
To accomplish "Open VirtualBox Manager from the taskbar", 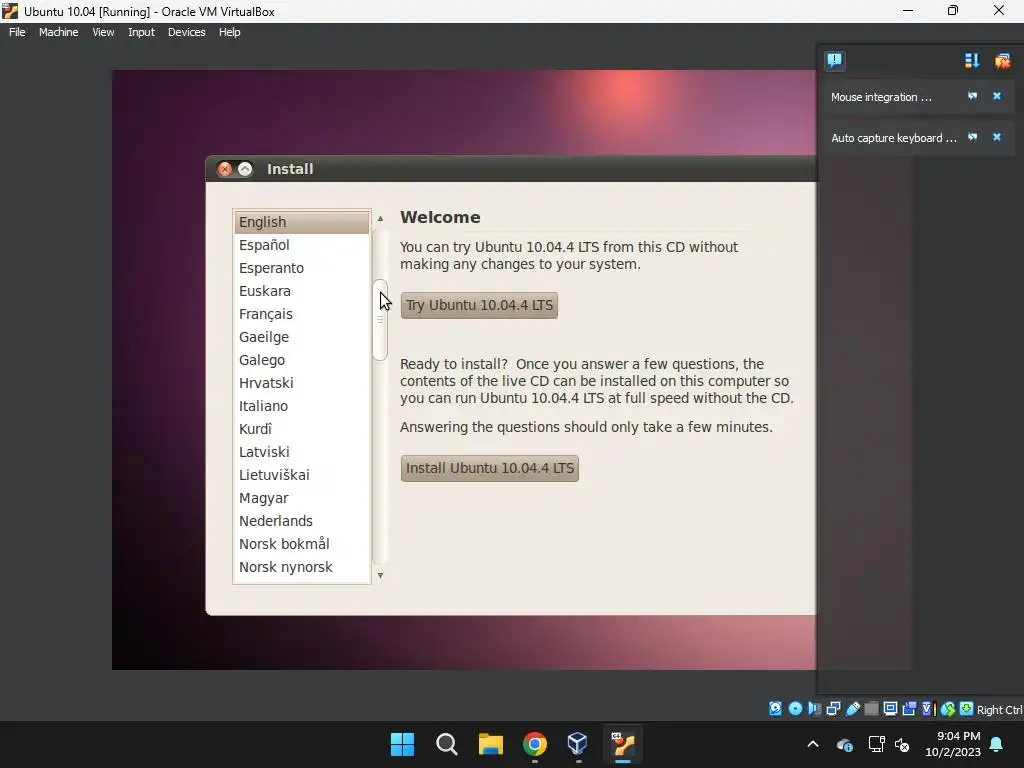I will click(578, 744).
